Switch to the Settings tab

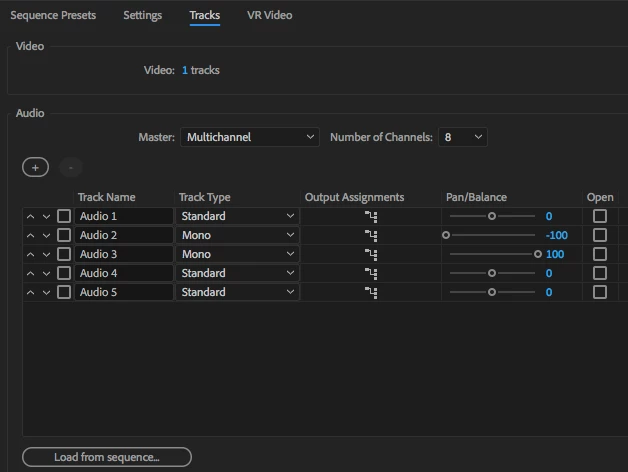[x=143, y=15]
